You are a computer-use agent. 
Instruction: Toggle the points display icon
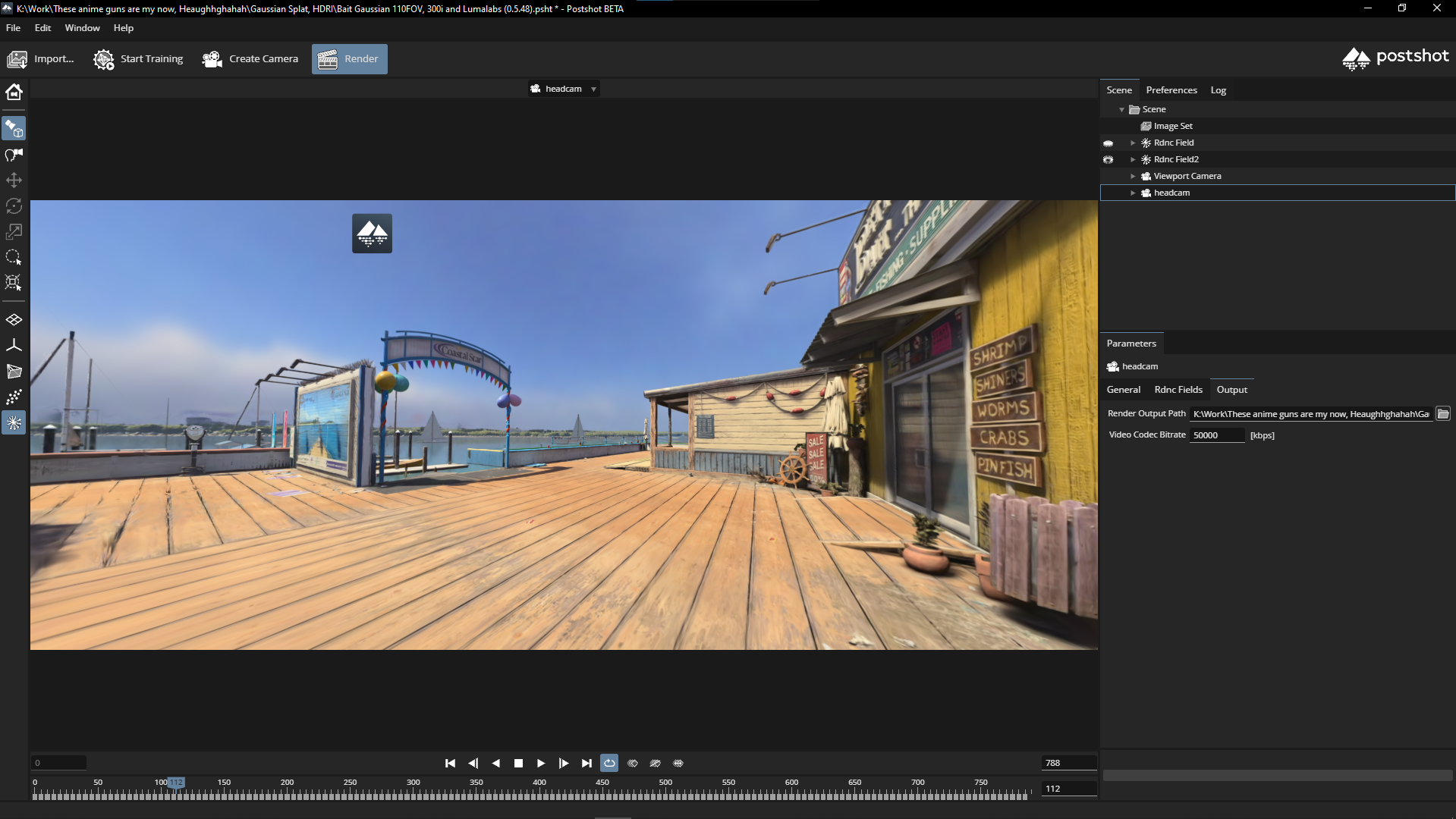point(14,397)
